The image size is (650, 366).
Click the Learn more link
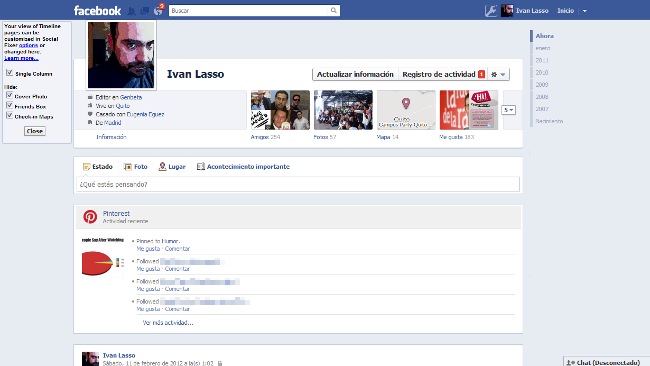pos(21,58)
